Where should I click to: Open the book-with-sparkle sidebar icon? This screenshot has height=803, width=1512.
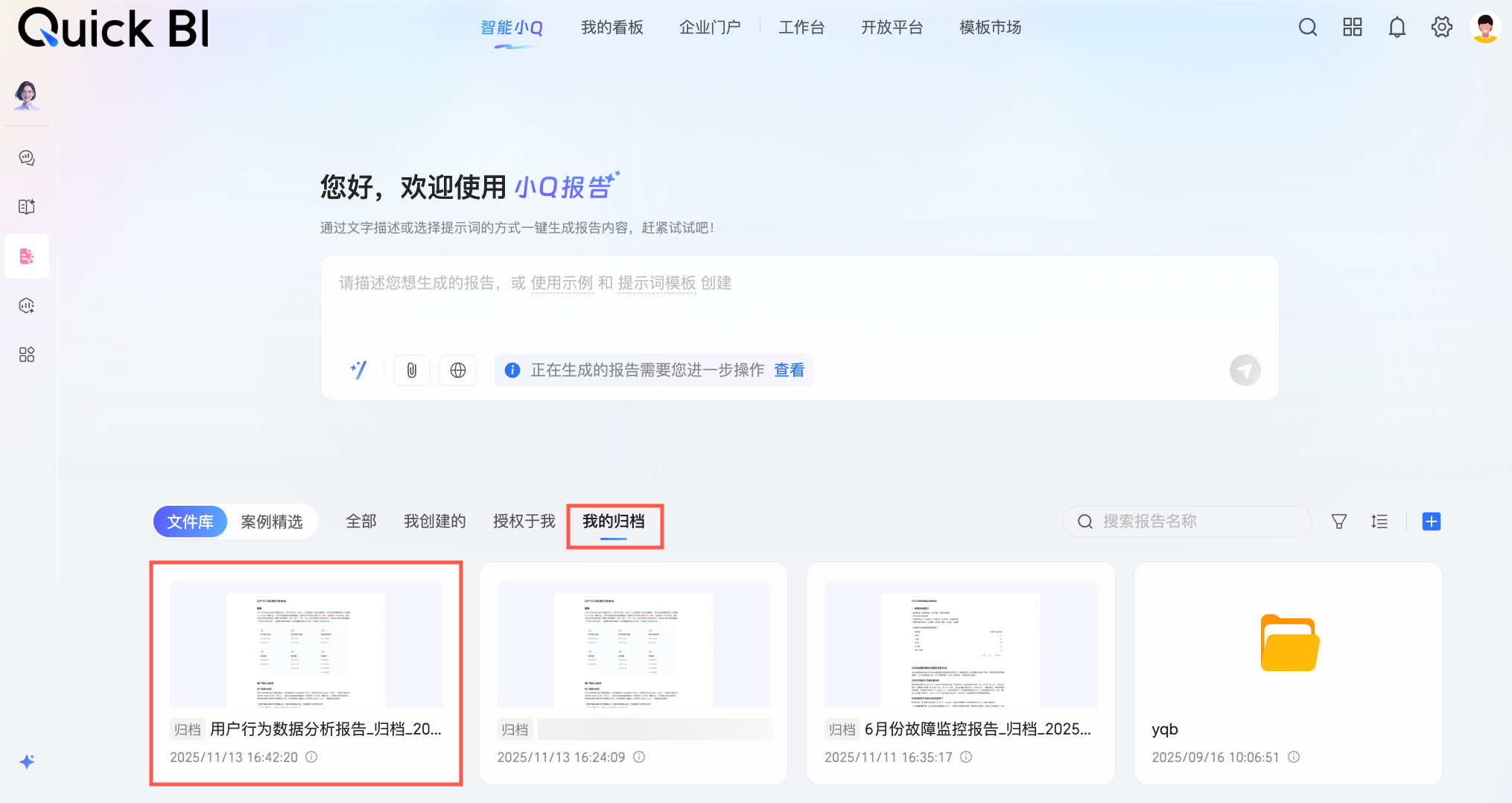tap(27, 207)
